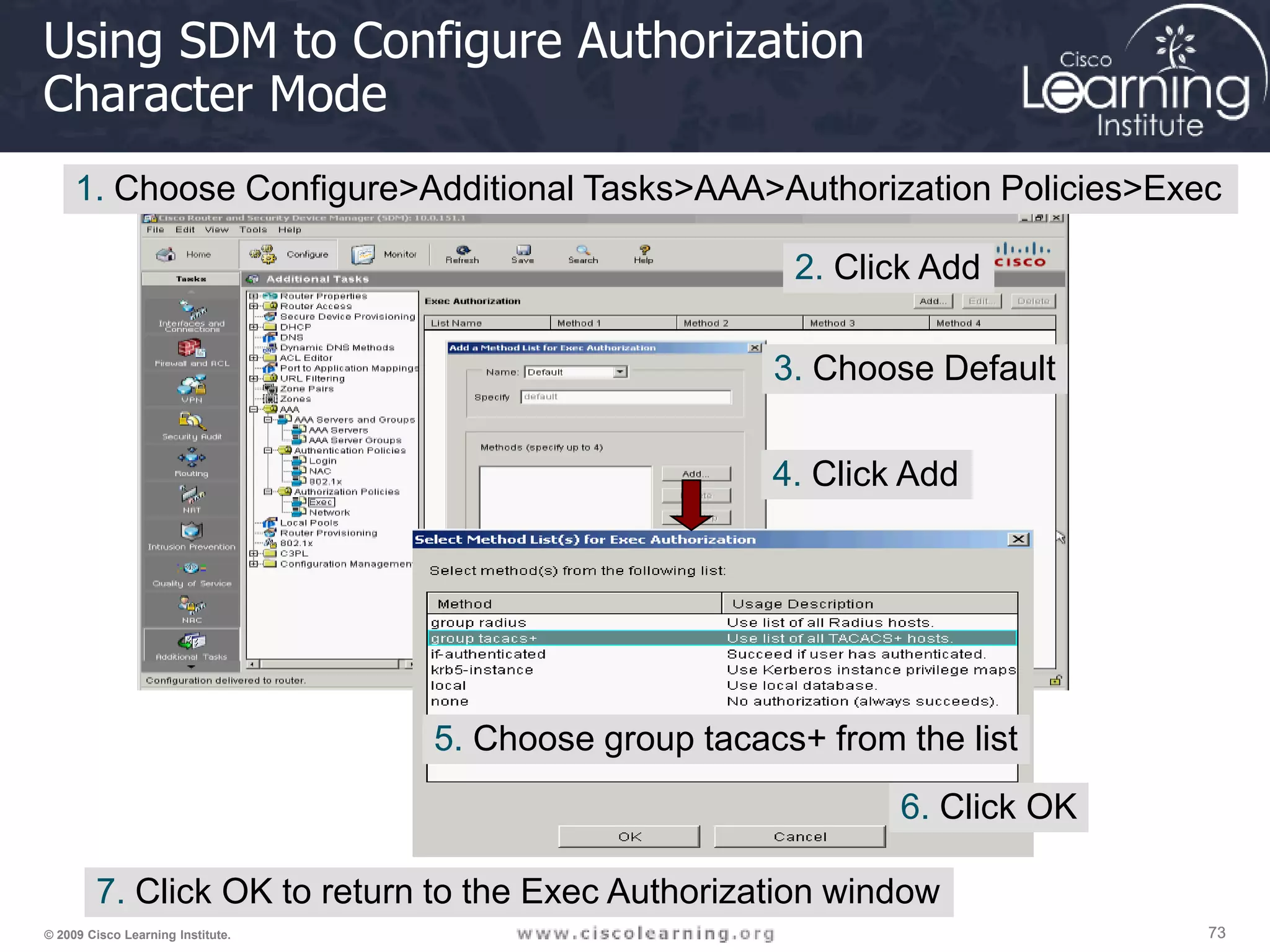The image size is (1270, 952).
Task: Open the Monitor toolbar icon
Action: tap(384, 255)
